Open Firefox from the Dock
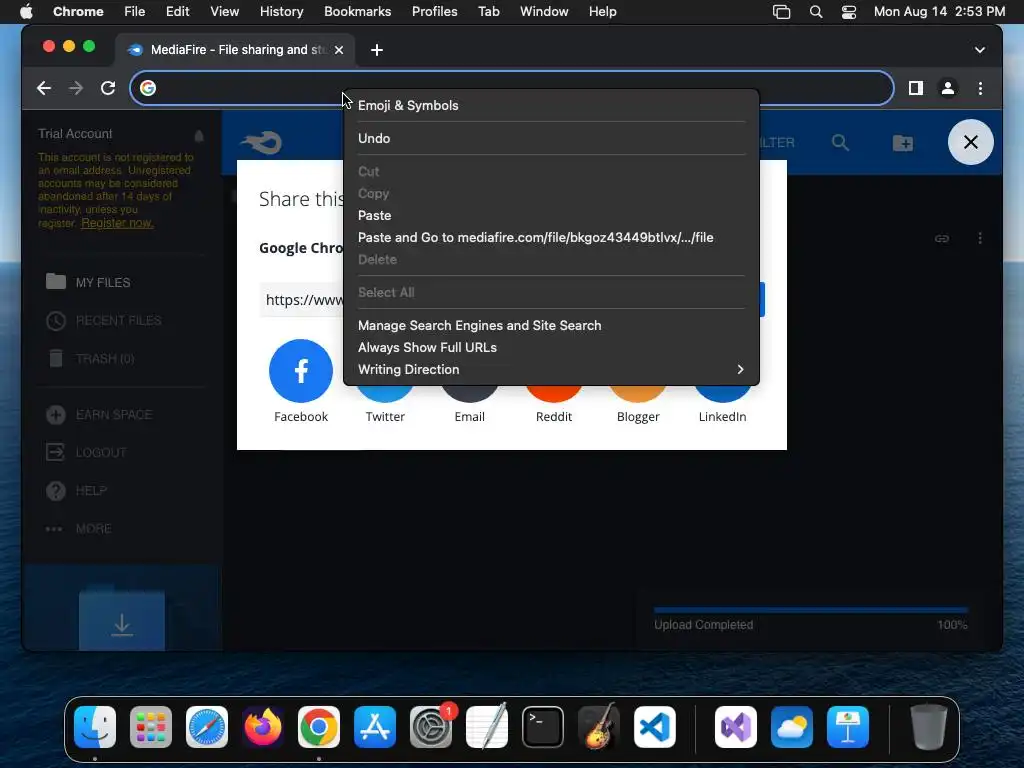This screenshot has width=1024, height=768. point(263,727)
